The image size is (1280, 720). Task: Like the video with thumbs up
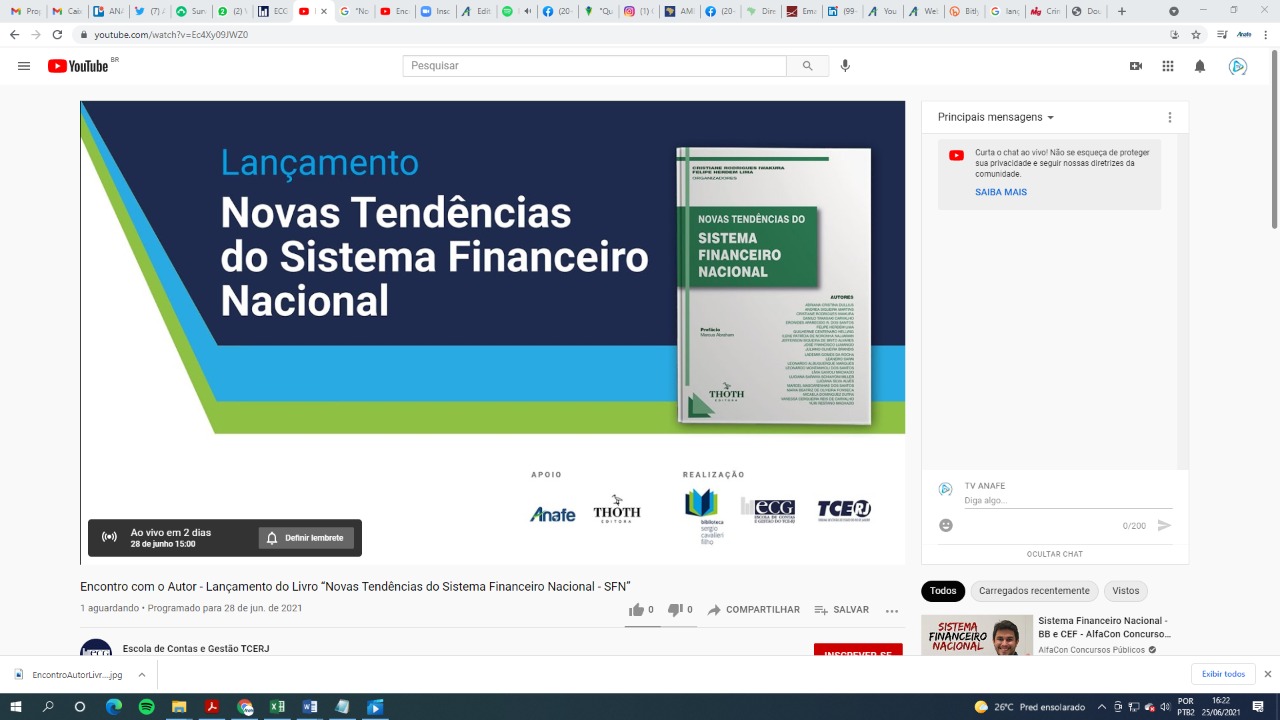click(637, 610)
